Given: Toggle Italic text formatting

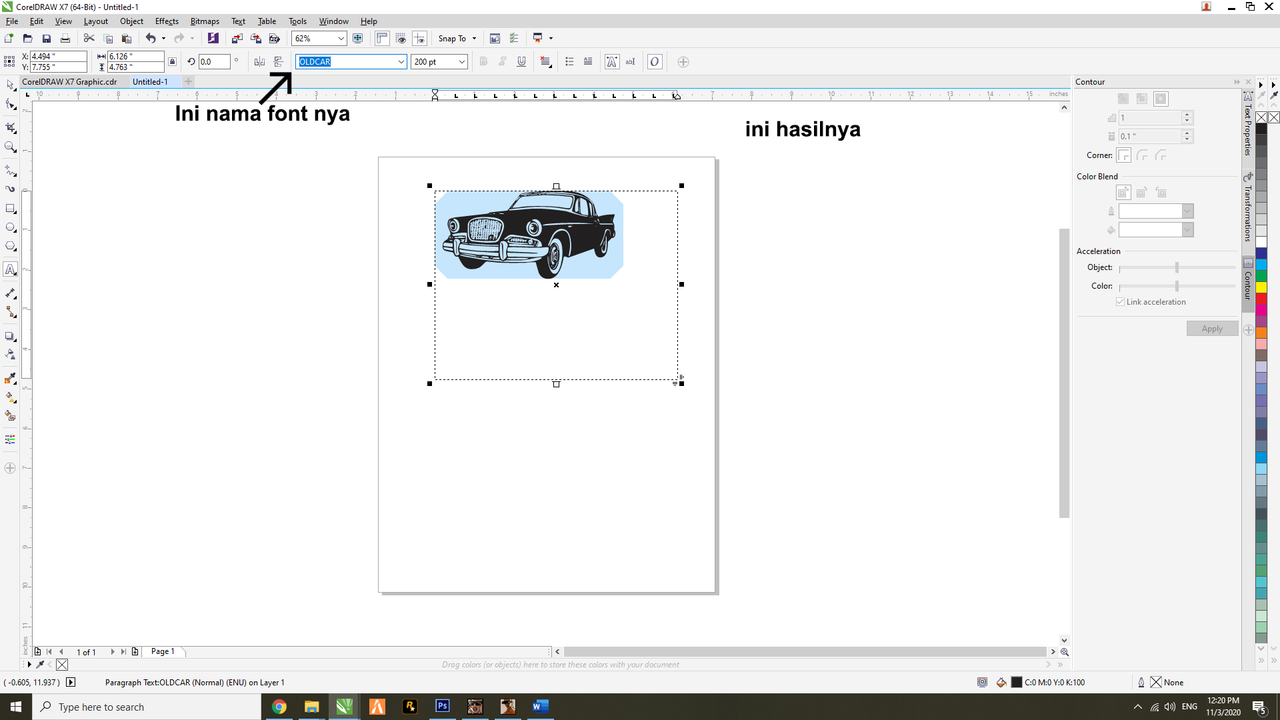Looking at the screenshot, I should (503, 62).
